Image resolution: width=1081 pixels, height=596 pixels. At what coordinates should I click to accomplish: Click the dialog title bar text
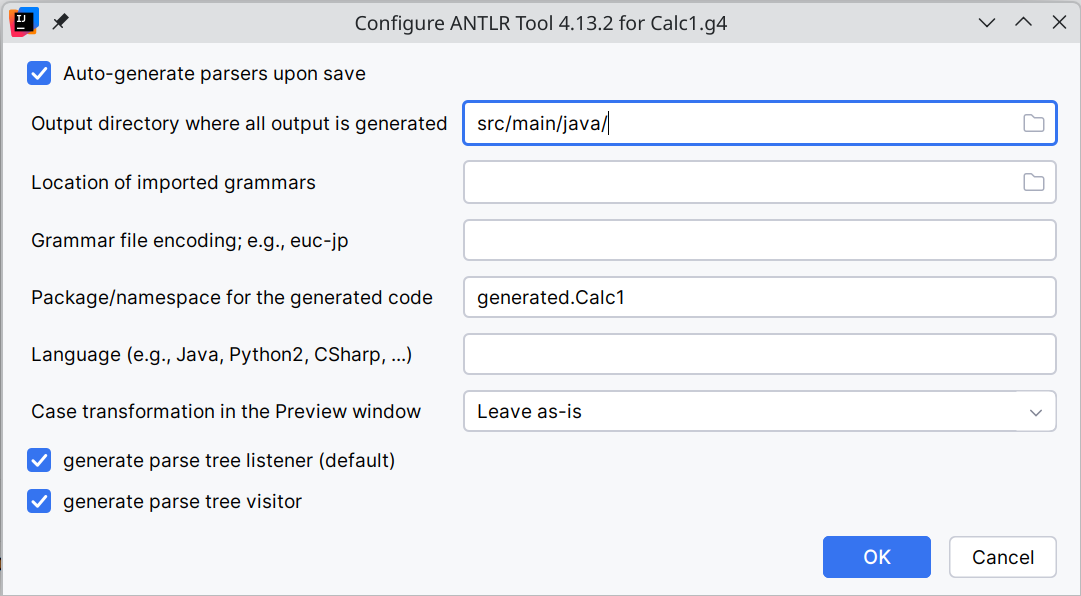click(x=541, y=22)
